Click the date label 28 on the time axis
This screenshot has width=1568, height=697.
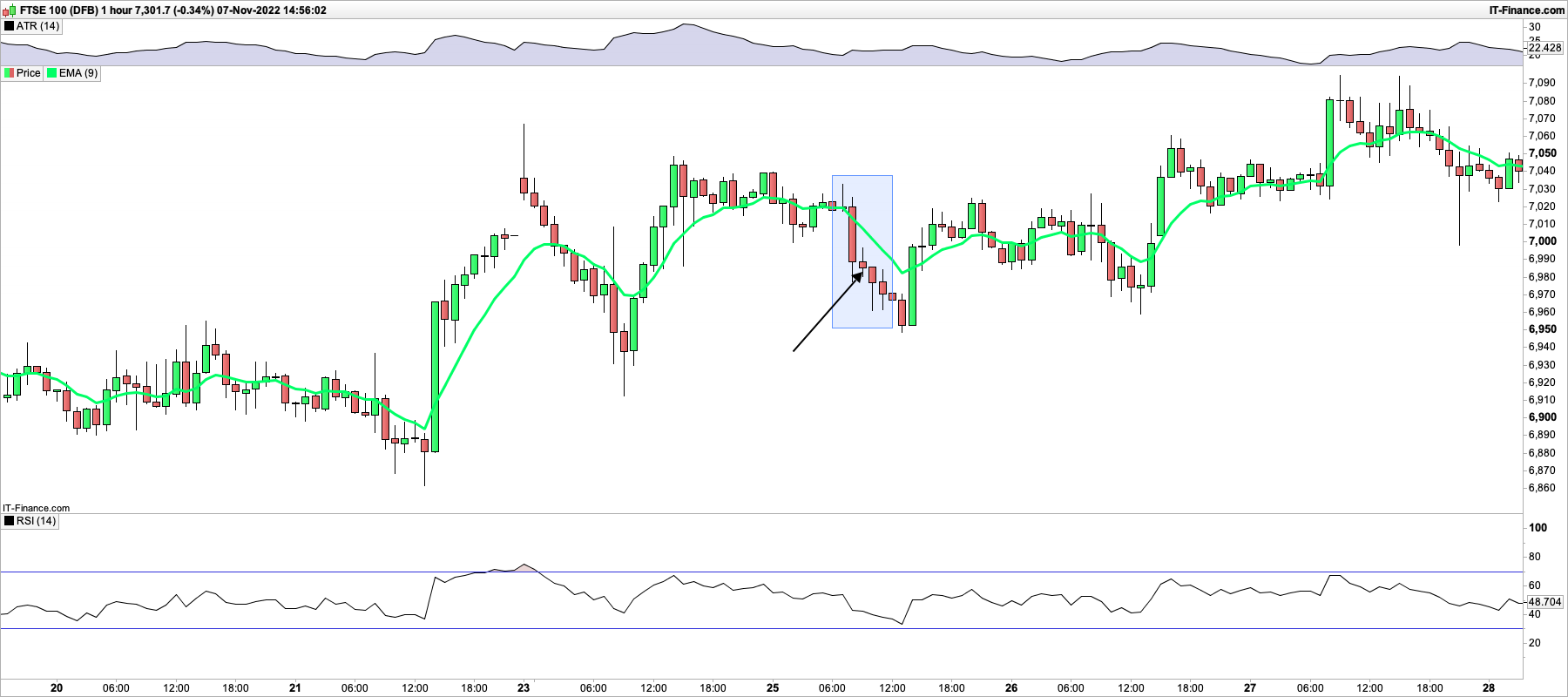pyautogui.click(x=1489, y=687)
